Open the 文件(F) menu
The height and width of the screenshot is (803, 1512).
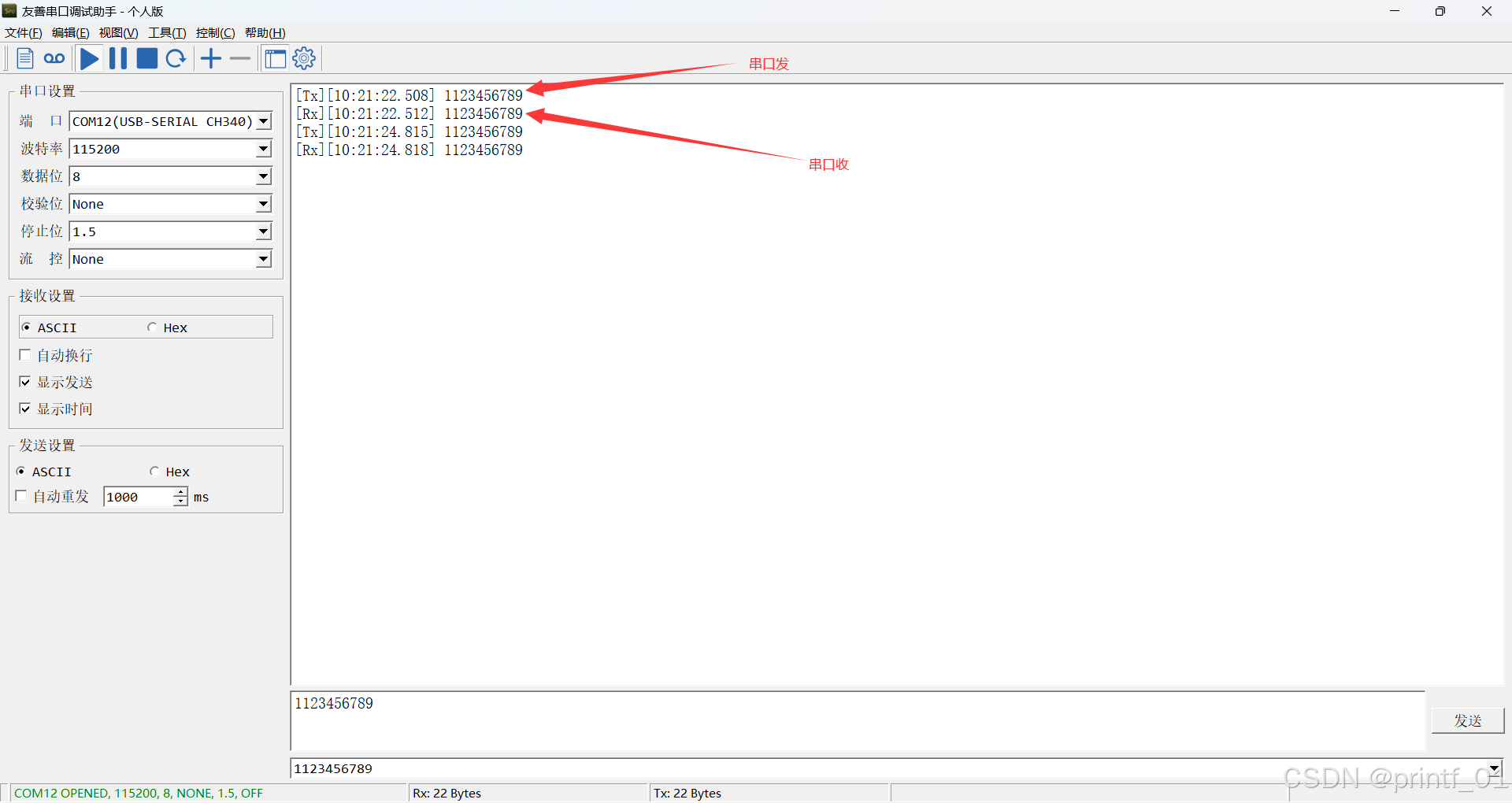[x=24, y=33]
